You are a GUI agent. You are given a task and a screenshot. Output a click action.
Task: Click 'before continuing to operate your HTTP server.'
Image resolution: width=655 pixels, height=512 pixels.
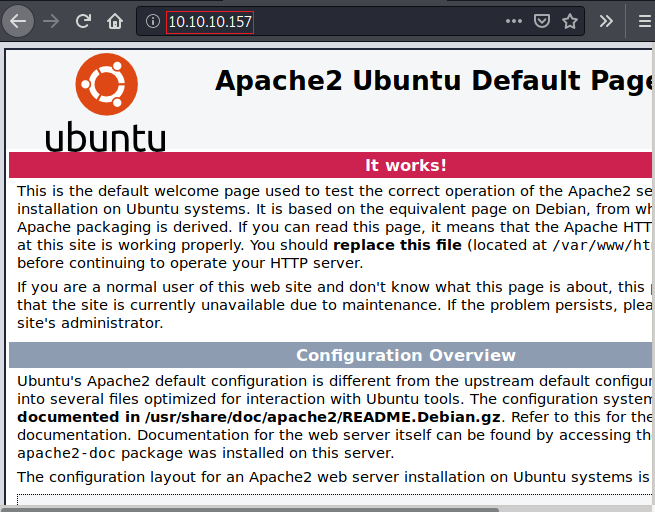point(190,264)
